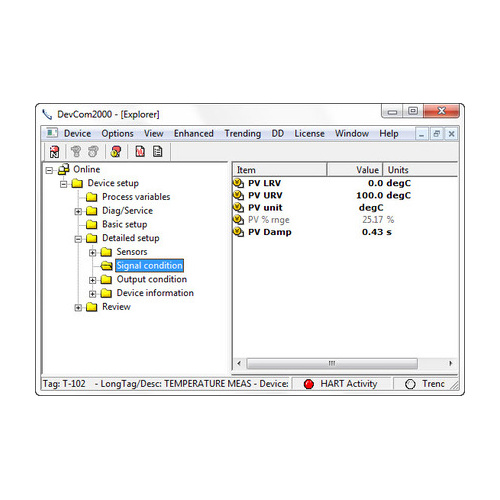Click the application icon left of Device menu

pyautogui.click(x=52, y=133)
